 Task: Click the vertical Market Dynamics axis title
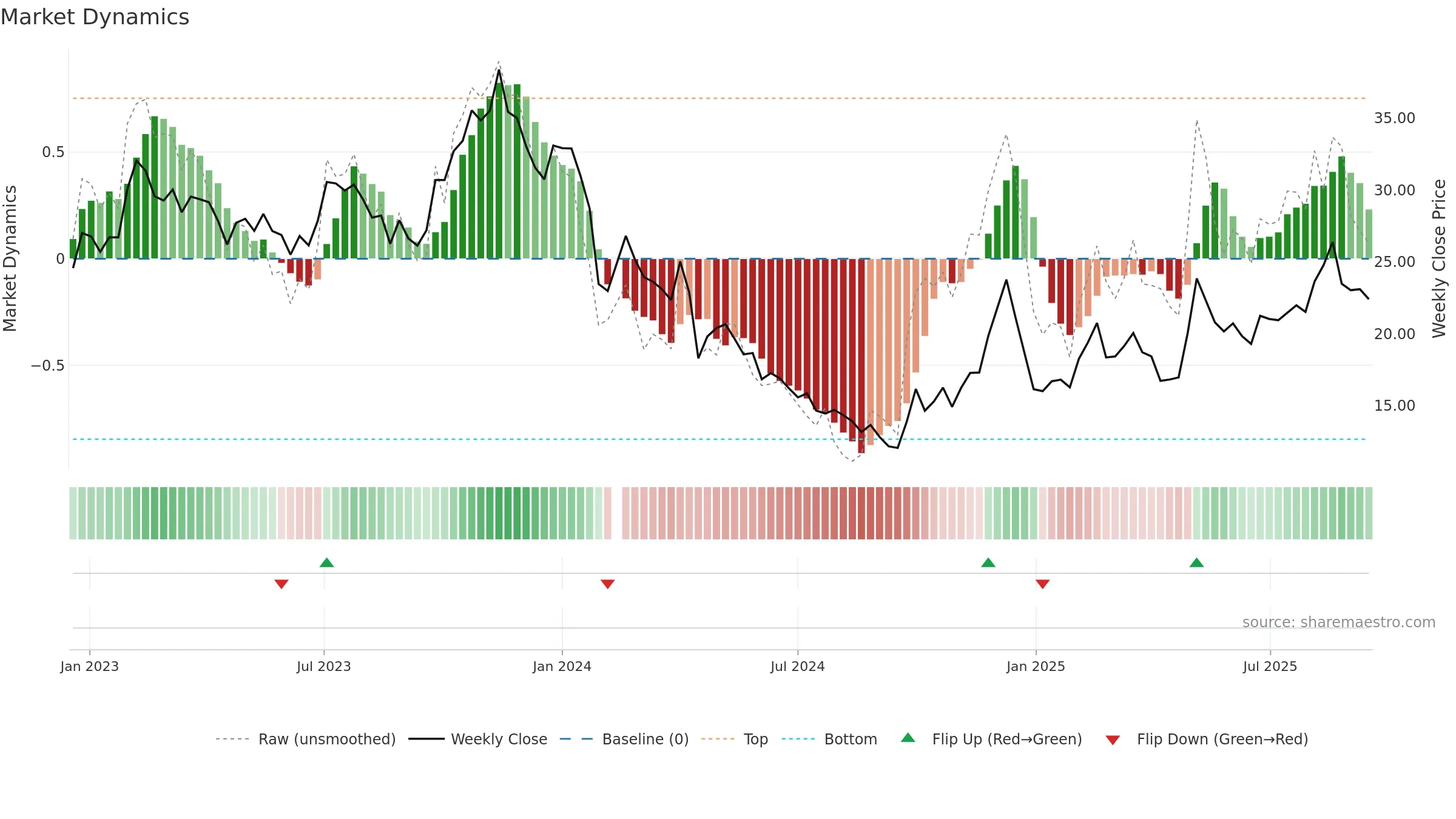tap(10, 258)
